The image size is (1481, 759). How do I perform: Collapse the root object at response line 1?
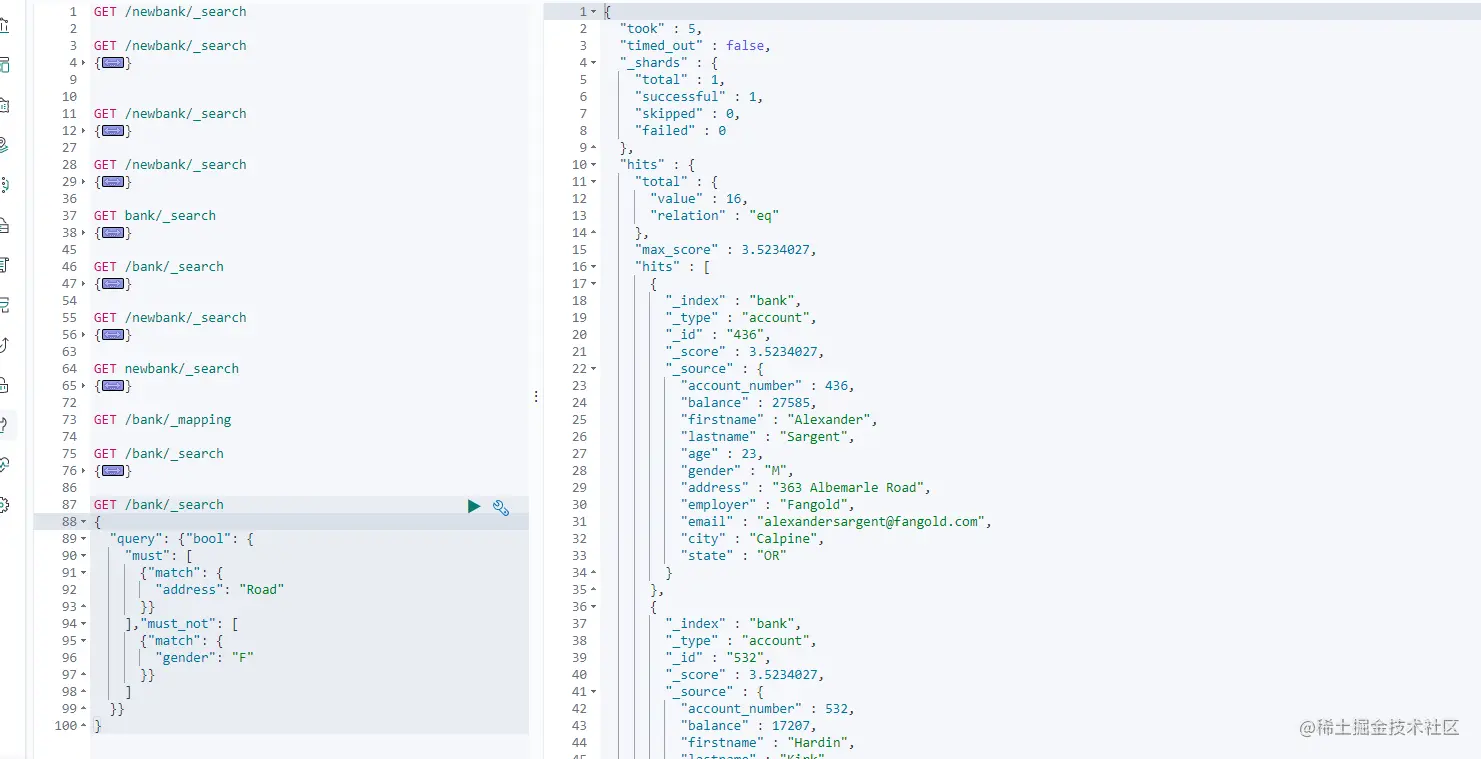coord(594,12)
